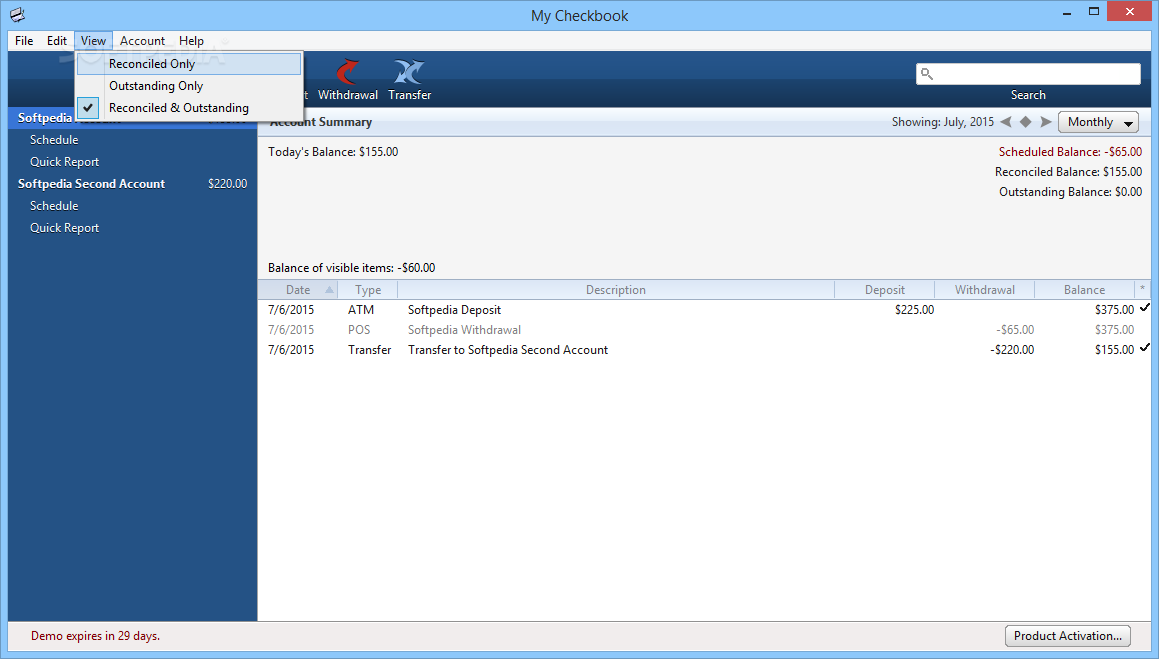The image size is (1159, 659).
Task: Open Schedule under first Softpedia account
Action: pyautogui.click(x=54, y=140)
